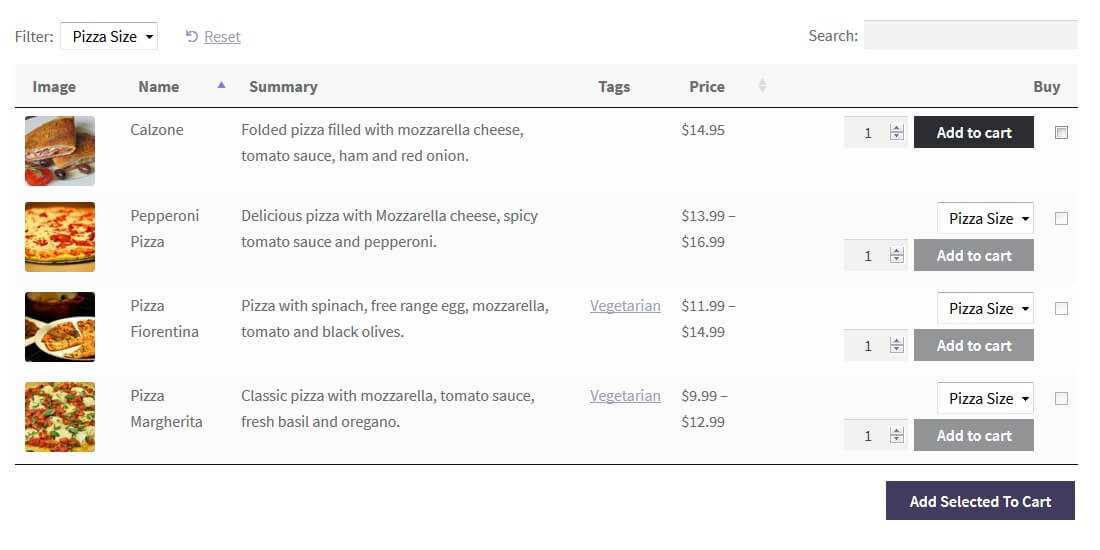1100x550 pixels.
Task: Choose a Pizza Size for Pepperoni Pizza
Action: click(x=985, y=219)
